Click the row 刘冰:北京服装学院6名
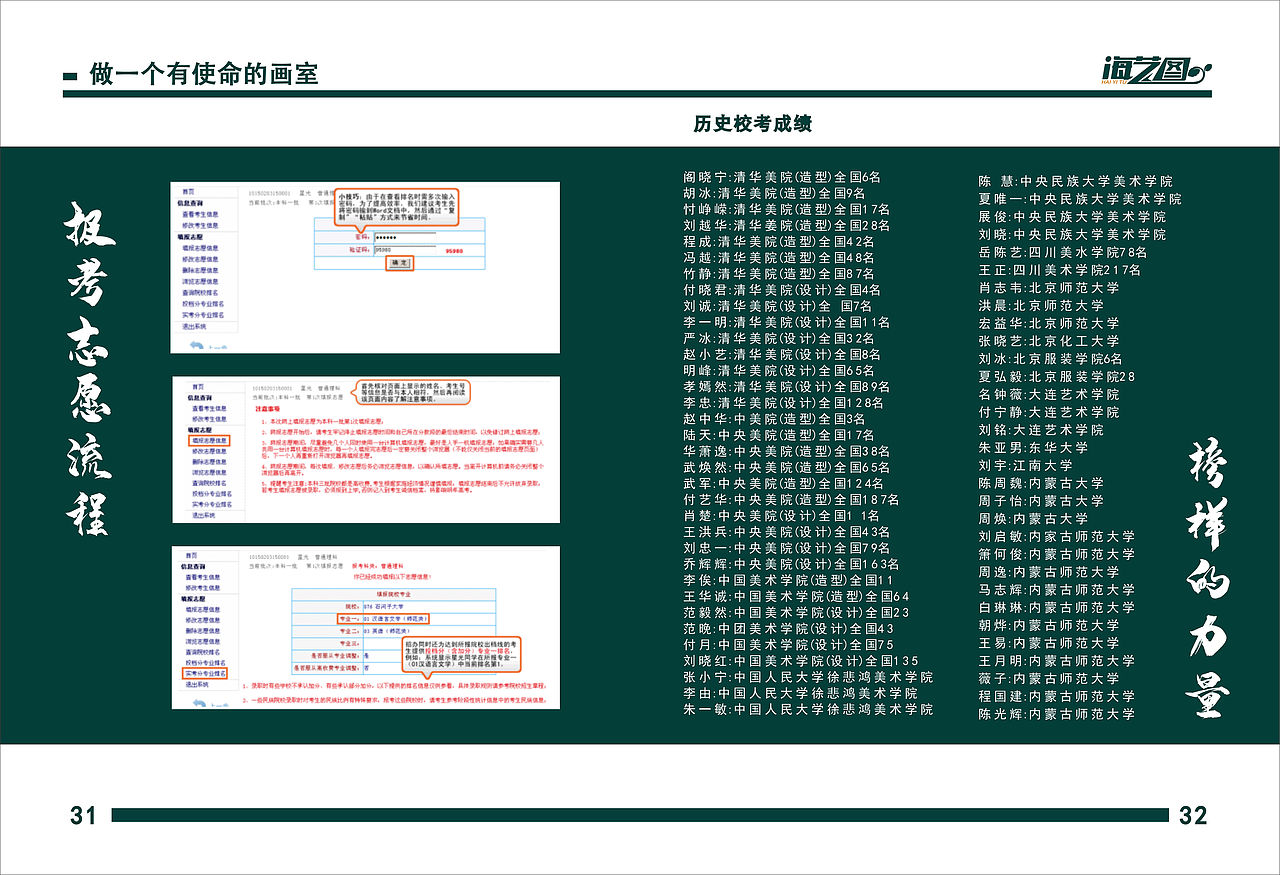This screenshot has height=875, width=1280. click(x=1050, y=359)
